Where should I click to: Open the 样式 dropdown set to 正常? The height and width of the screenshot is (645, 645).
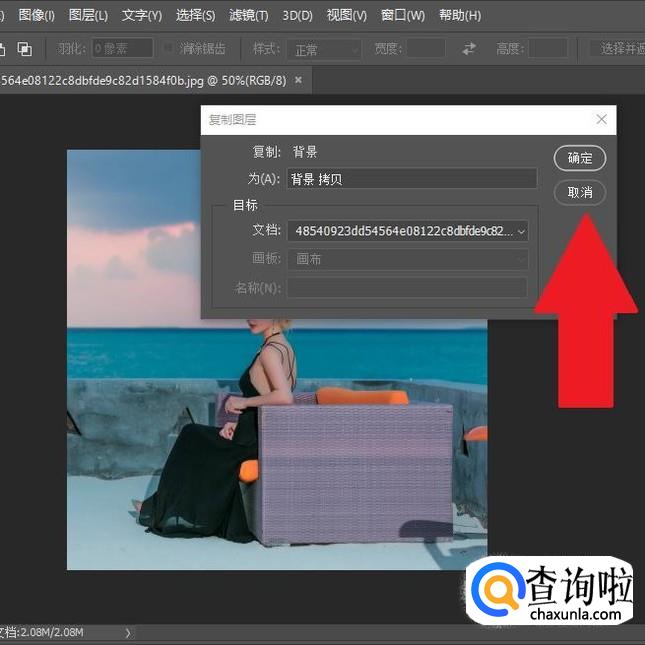click(324, 49)
